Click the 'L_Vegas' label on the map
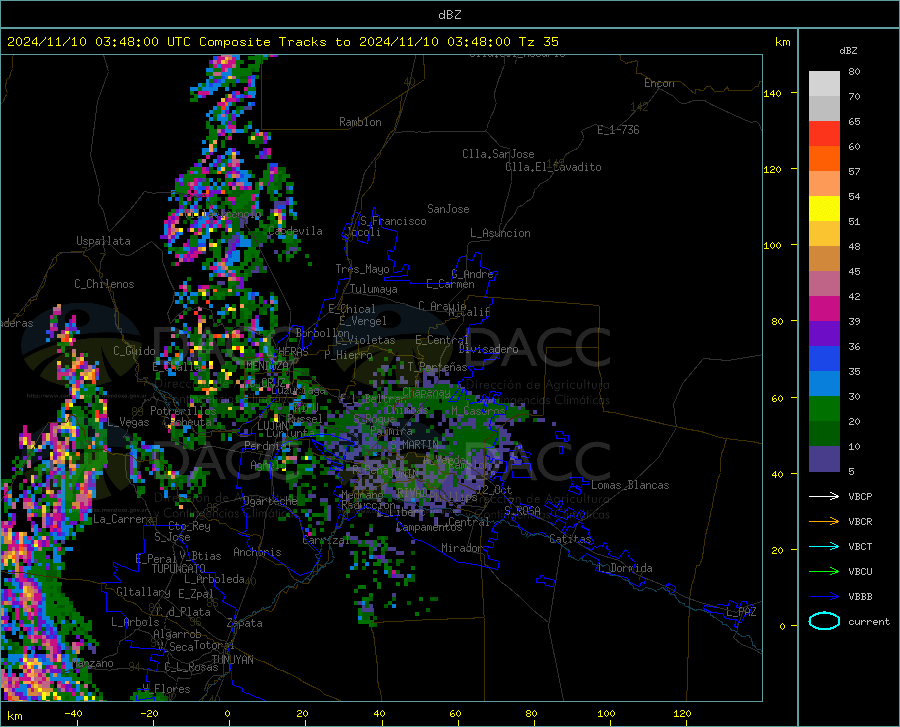Image resolution: width=900 pixels, height=727 pixels. pos(128,422)
